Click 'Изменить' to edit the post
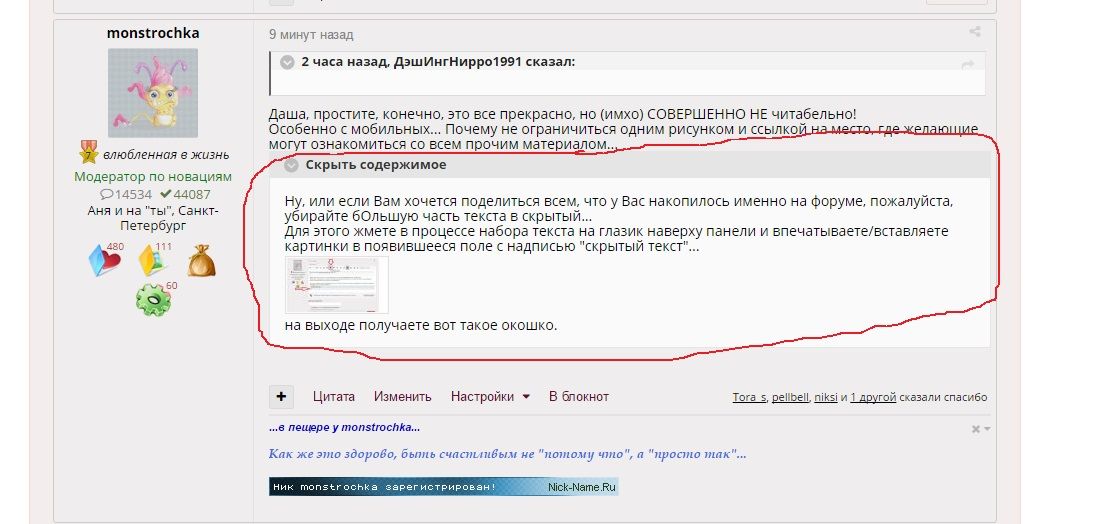This screenshot has width=1095, height=524. tap(402, 396)
